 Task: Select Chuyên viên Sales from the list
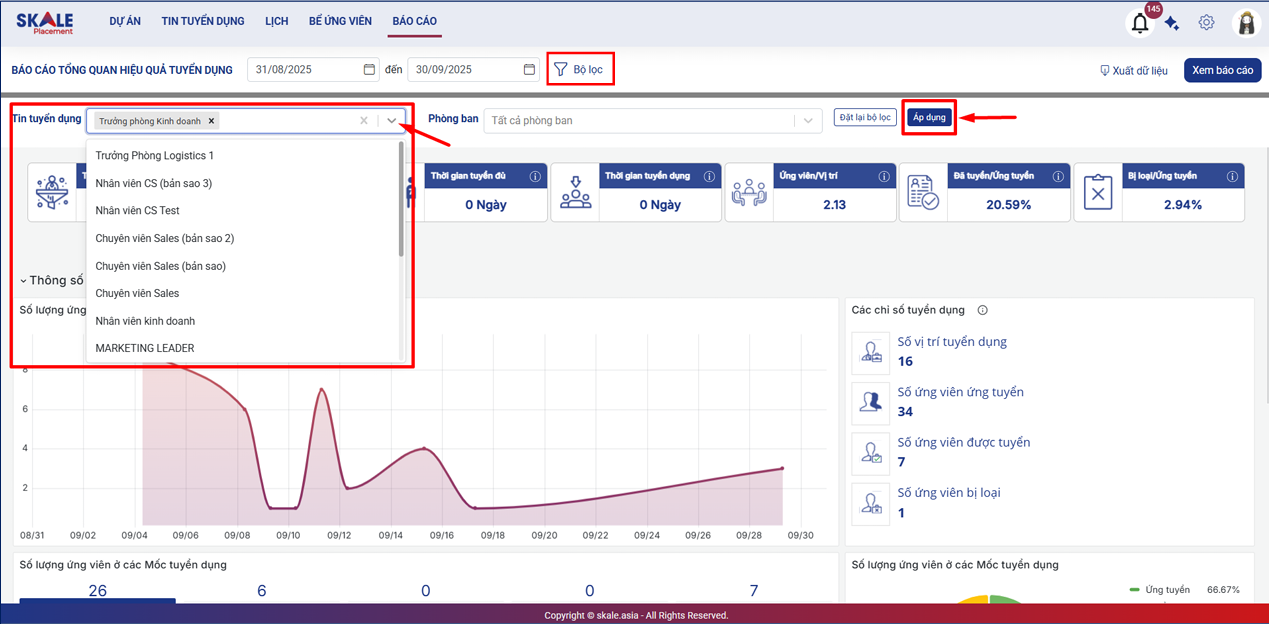click(137, 293)
